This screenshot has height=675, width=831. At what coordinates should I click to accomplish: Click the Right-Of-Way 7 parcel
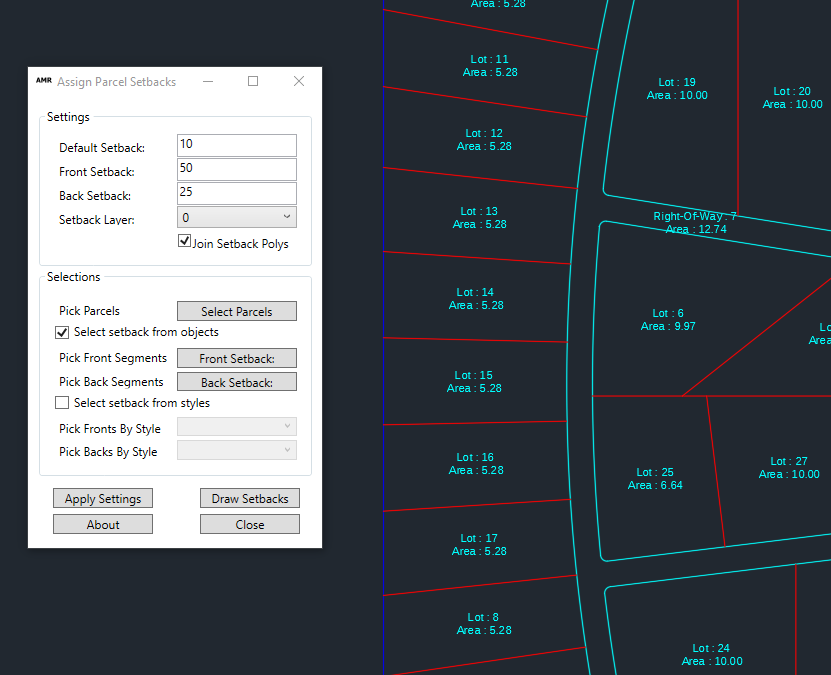(694, 222)
